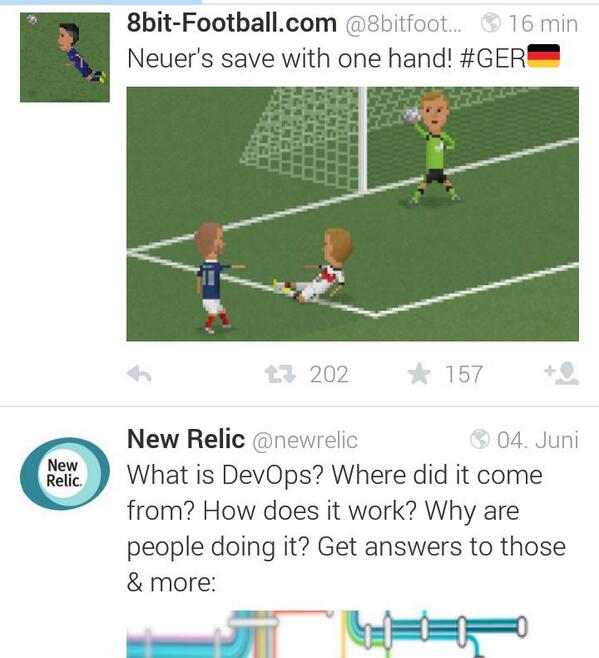Open the 8bit-Football.com account name
This screenshot has height=658, width=599.
(x=232, y=23)
